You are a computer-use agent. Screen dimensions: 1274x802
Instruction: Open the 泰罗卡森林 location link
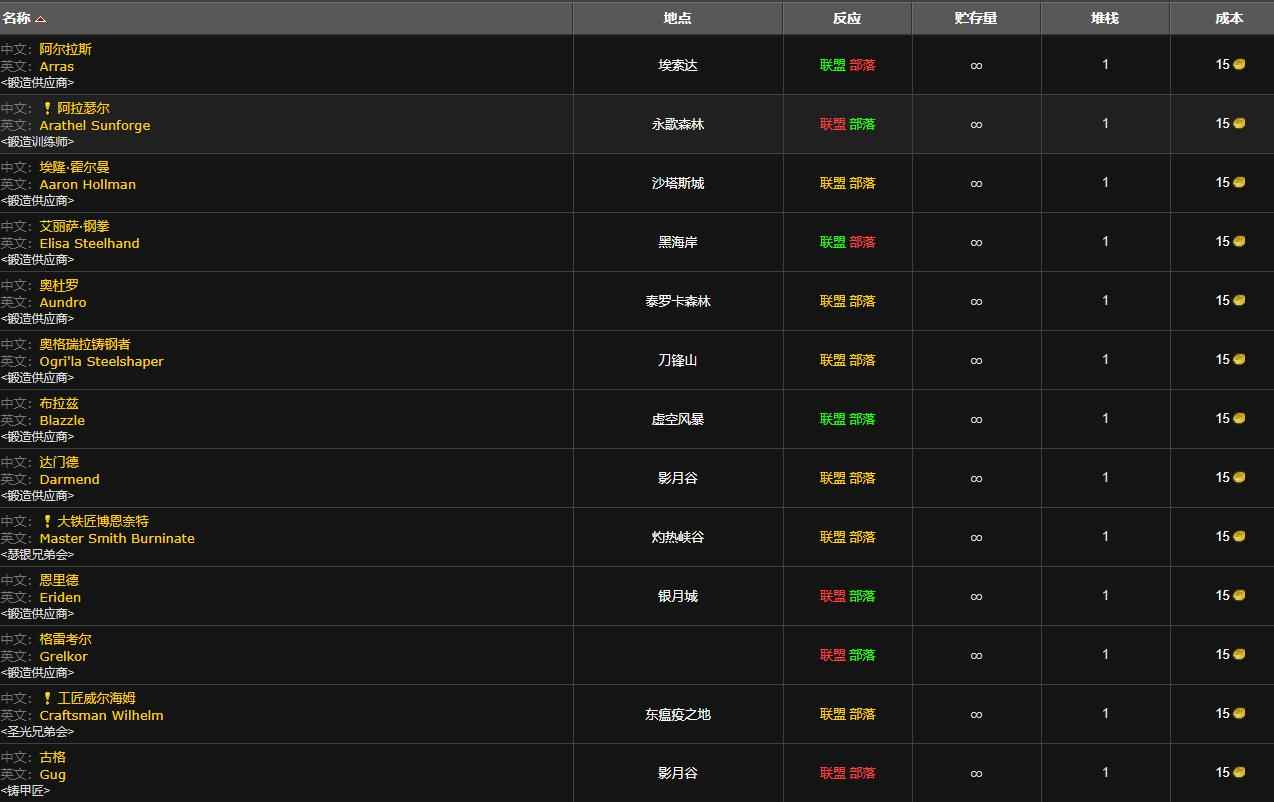click(677, 301)
